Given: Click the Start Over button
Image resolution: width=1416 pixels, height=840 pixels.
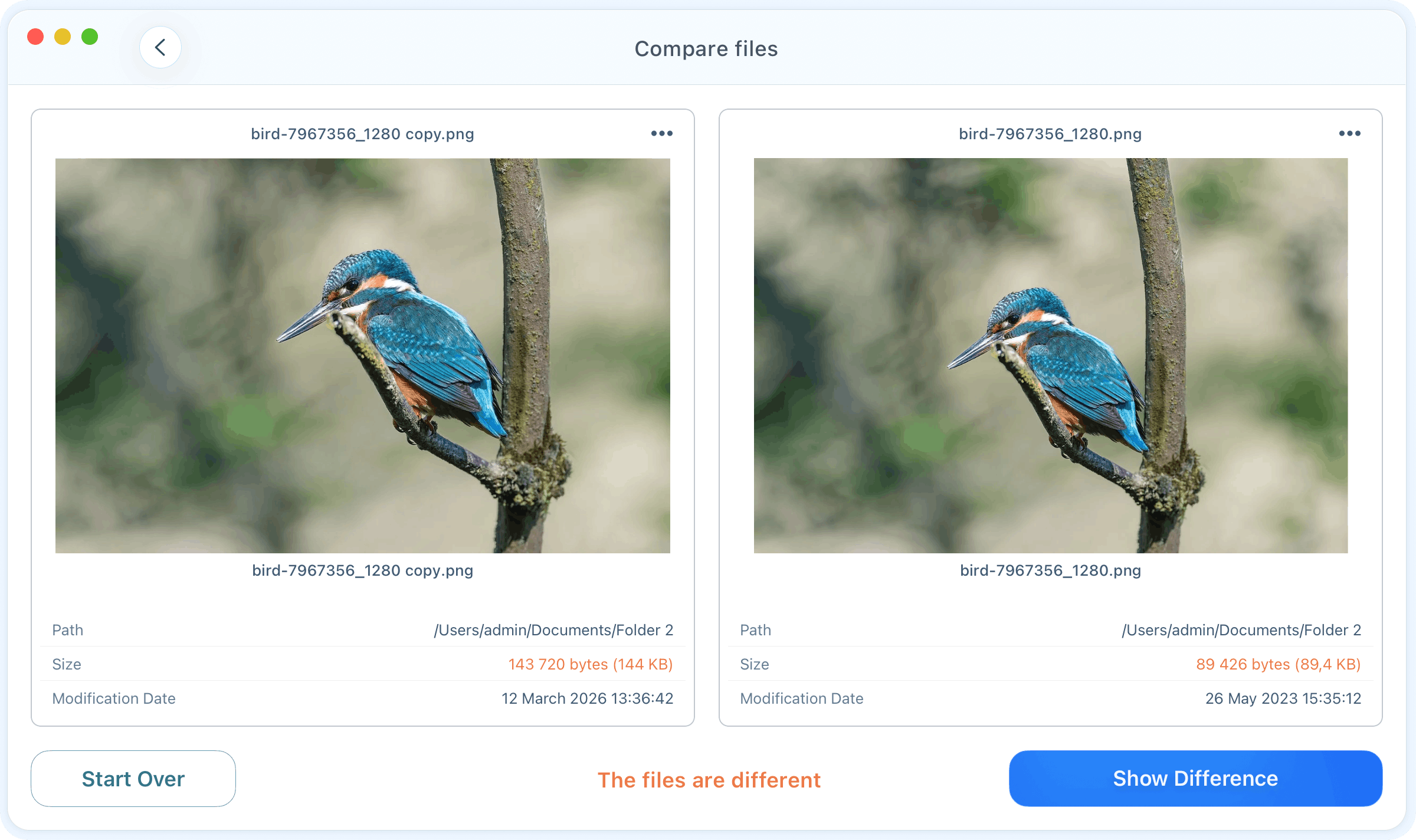Looking at the screenshot, I should click(x=133, y=778).
